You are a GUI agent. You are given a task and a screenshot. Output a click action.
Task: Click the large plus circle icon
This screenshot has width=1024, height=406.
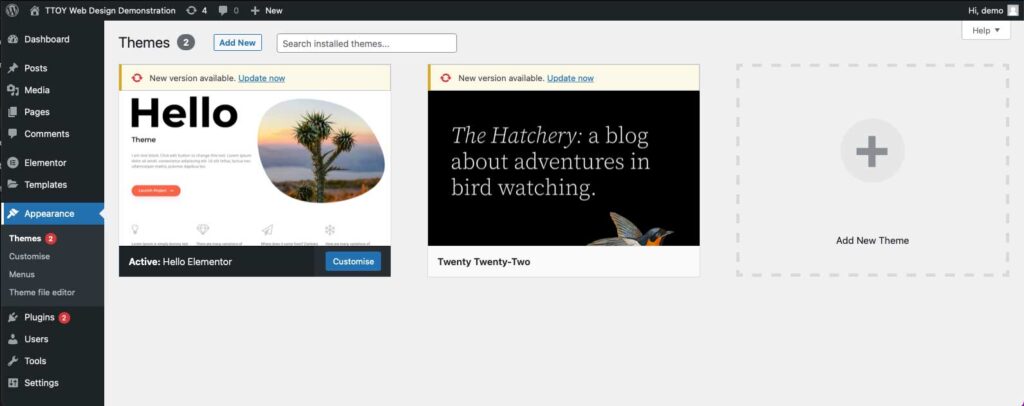click(872, 151)
